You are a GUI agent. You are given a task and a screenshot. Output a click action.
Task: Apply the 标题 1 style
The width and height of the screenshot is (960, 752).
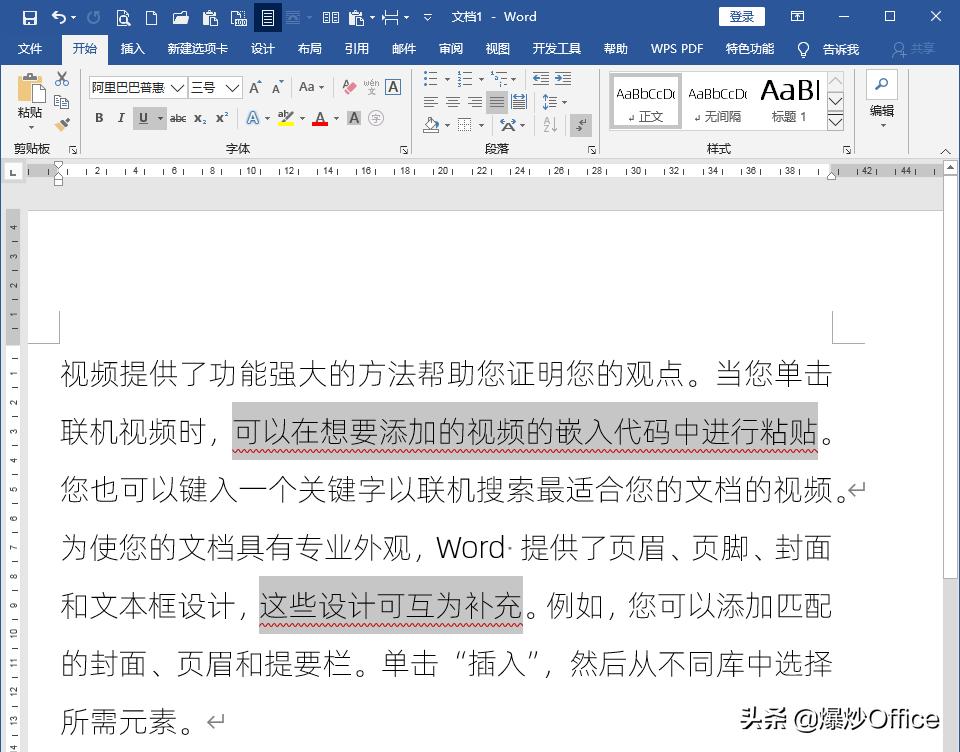(x=790, y=98)
